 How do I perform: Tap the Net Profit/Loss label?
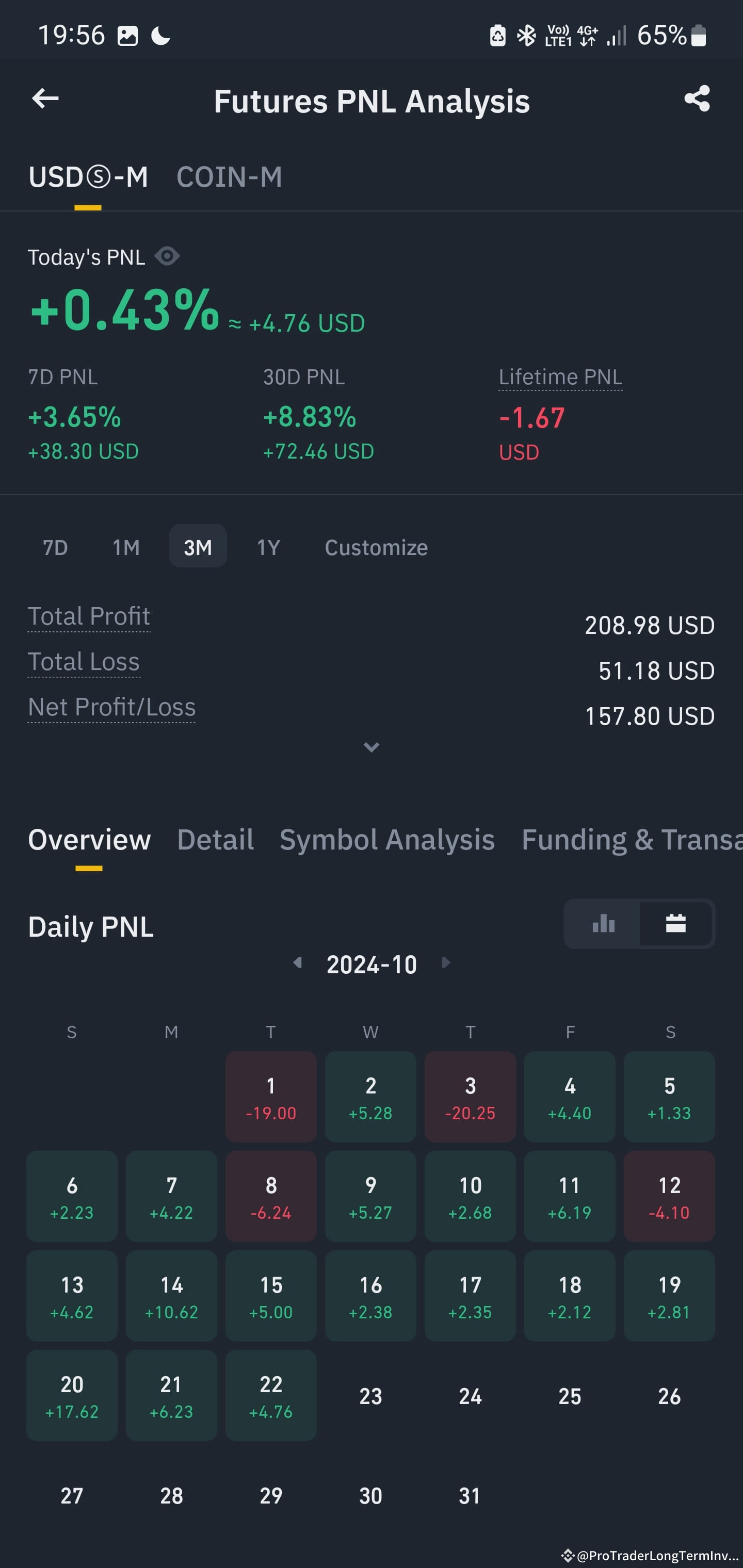click(x=111, y=707)
